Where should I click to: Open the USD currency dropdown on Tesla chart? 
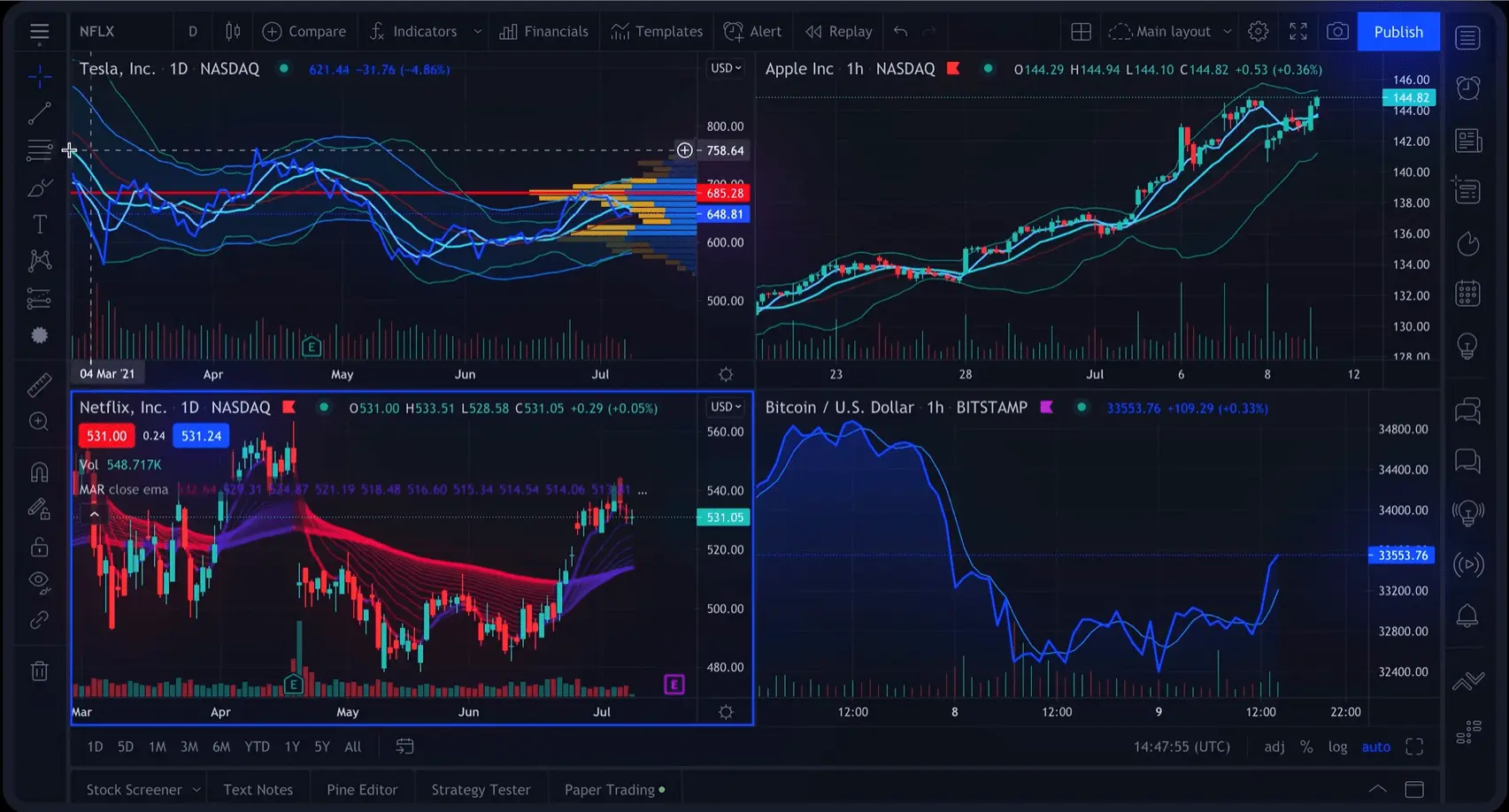click(725, 67)
